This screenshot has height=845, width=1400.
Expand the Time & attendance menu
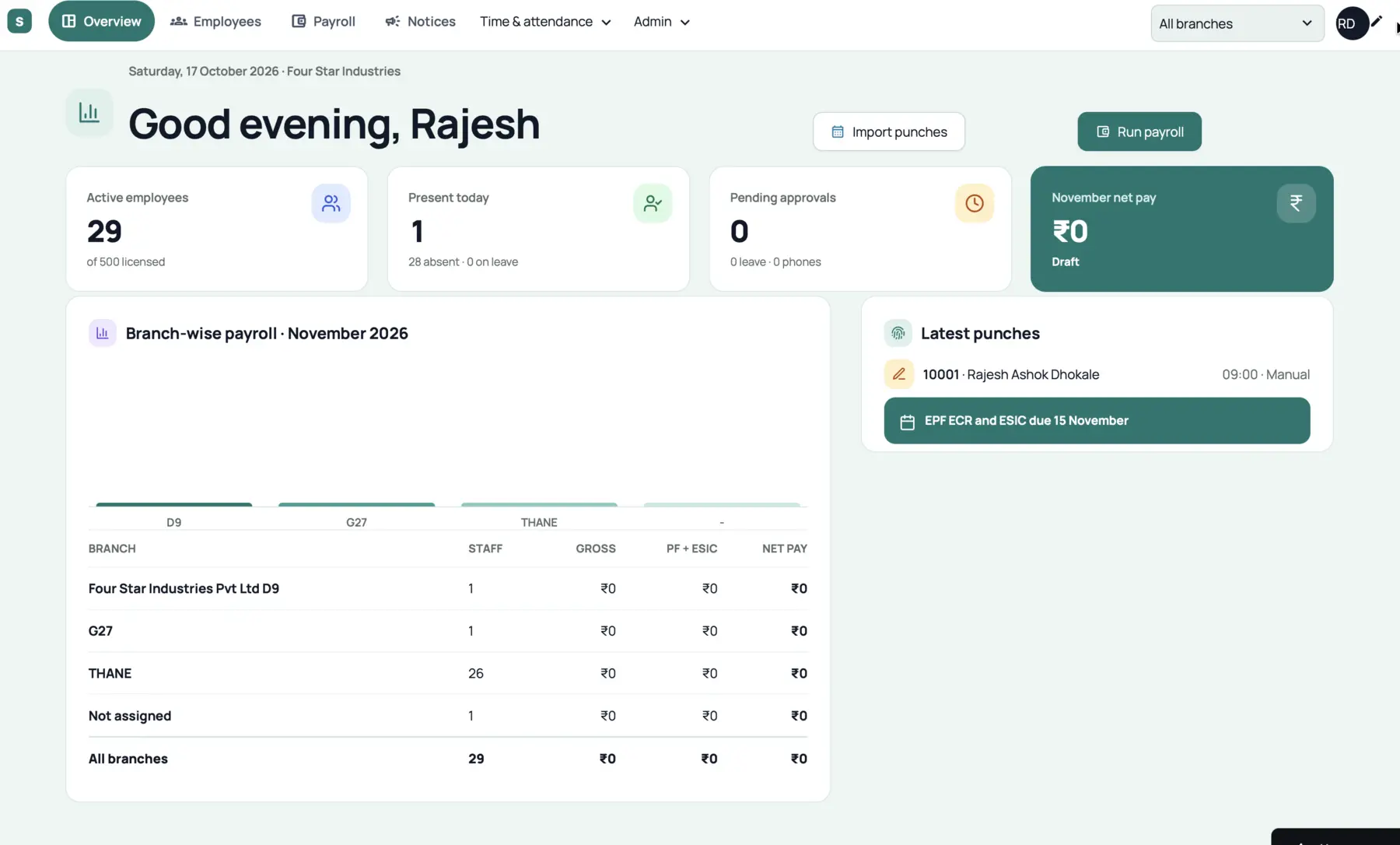[x=545, y=22]
